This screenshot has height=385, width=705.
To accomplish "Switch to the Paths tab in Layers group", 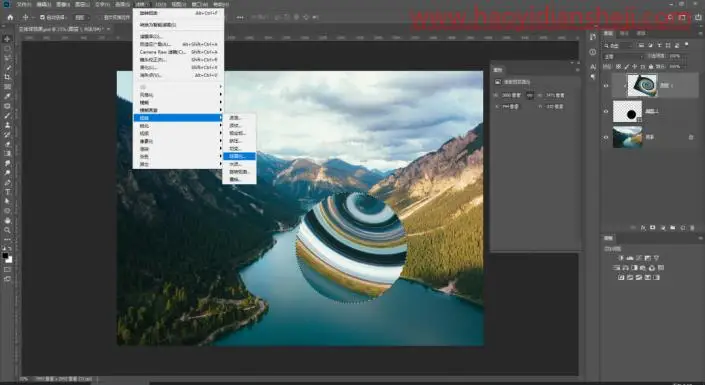I will (641, 33).
